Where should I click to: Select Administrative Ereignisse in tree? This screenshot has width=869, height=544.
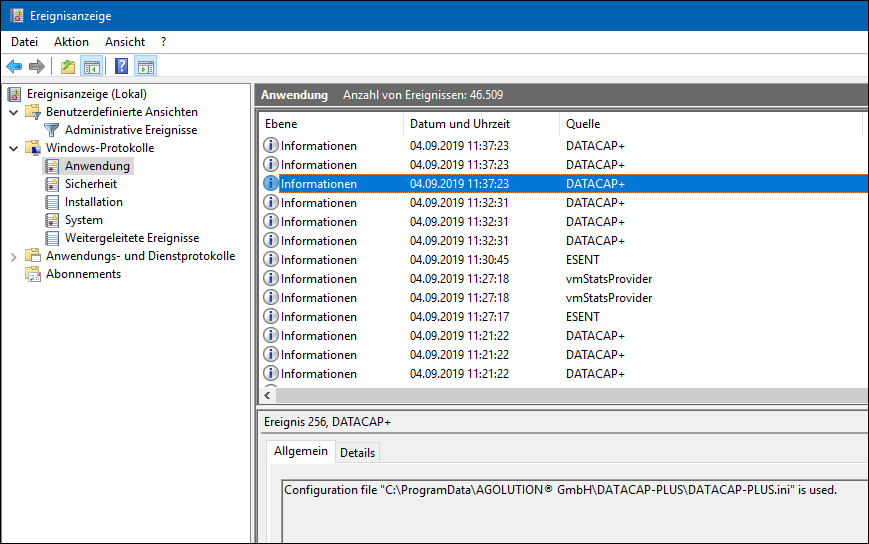click(x=131, y=130)
